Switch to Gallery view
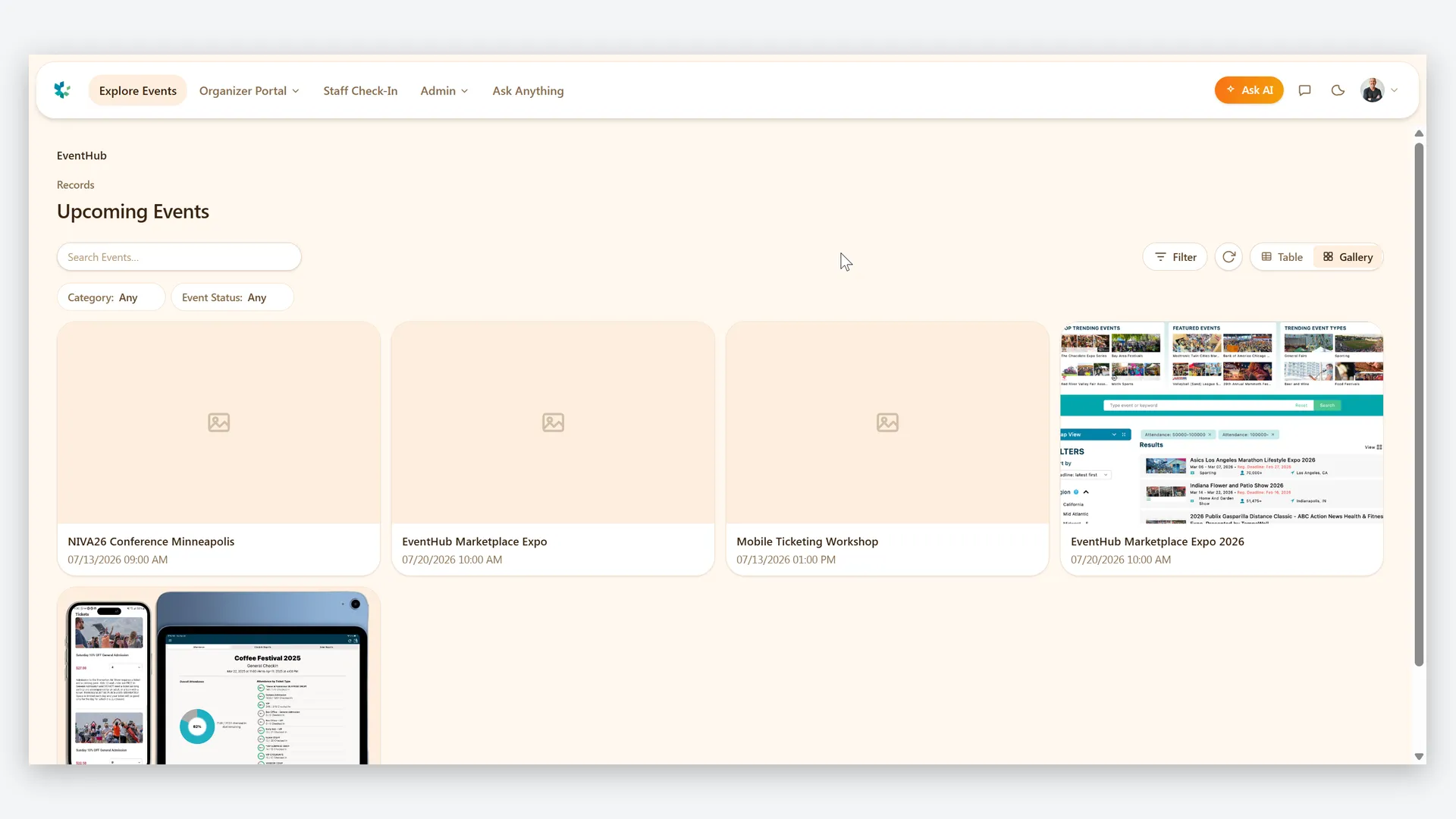This screenshot has width=1456, height=819. (x=1348, y=257)
